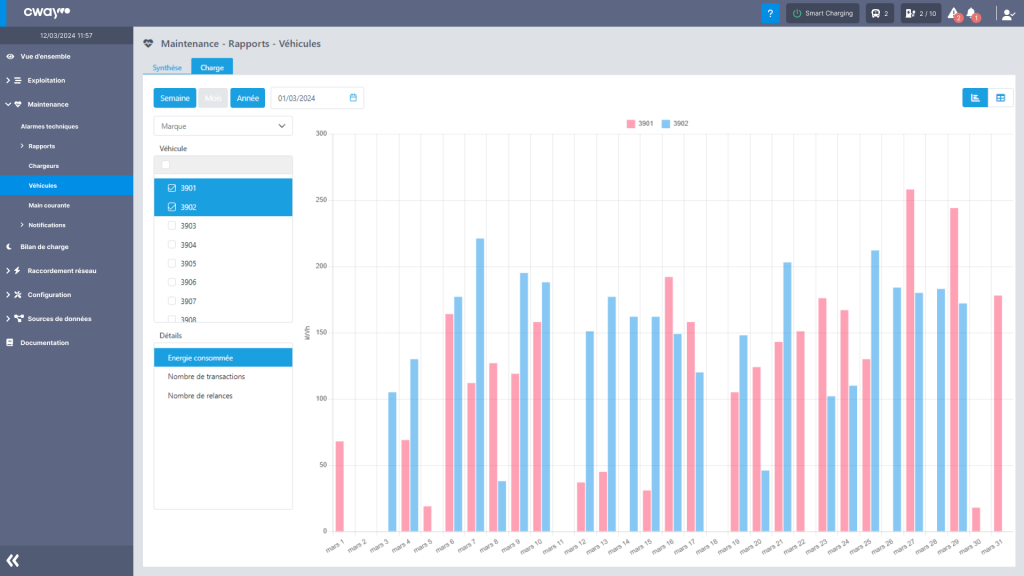
Task: Switch to bar chart view
Action: tap(974, 97)
